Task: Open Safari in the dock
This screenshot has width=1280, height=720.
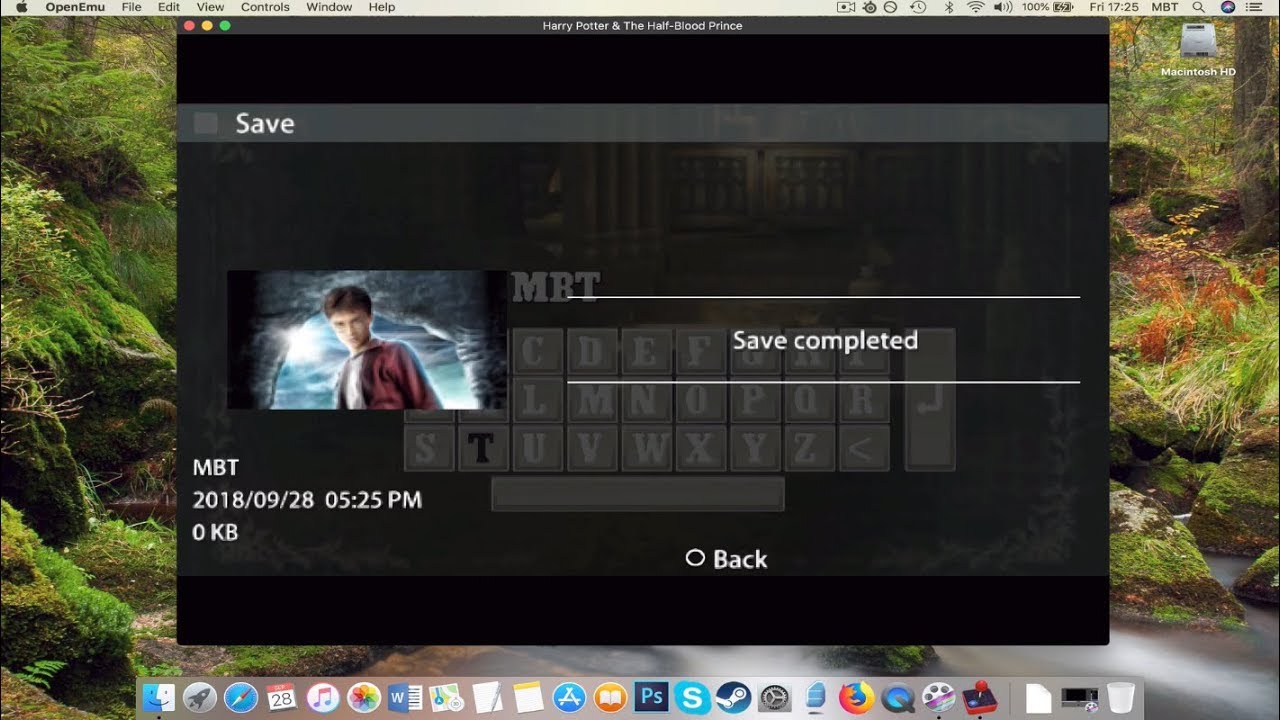Action: (241, 697)
